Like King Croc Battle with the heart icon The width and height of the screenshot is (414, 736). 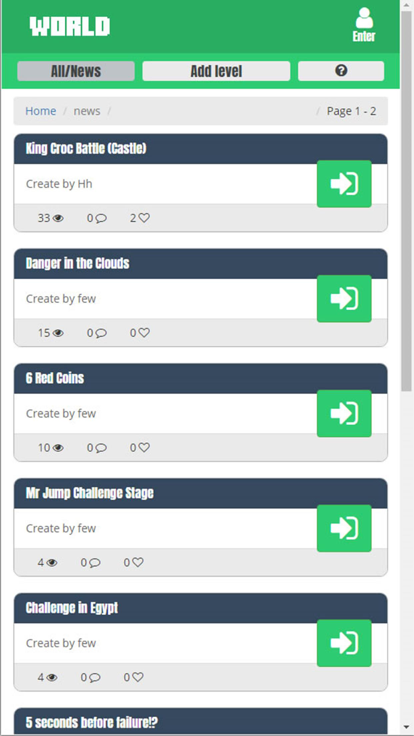coord(145,218)
